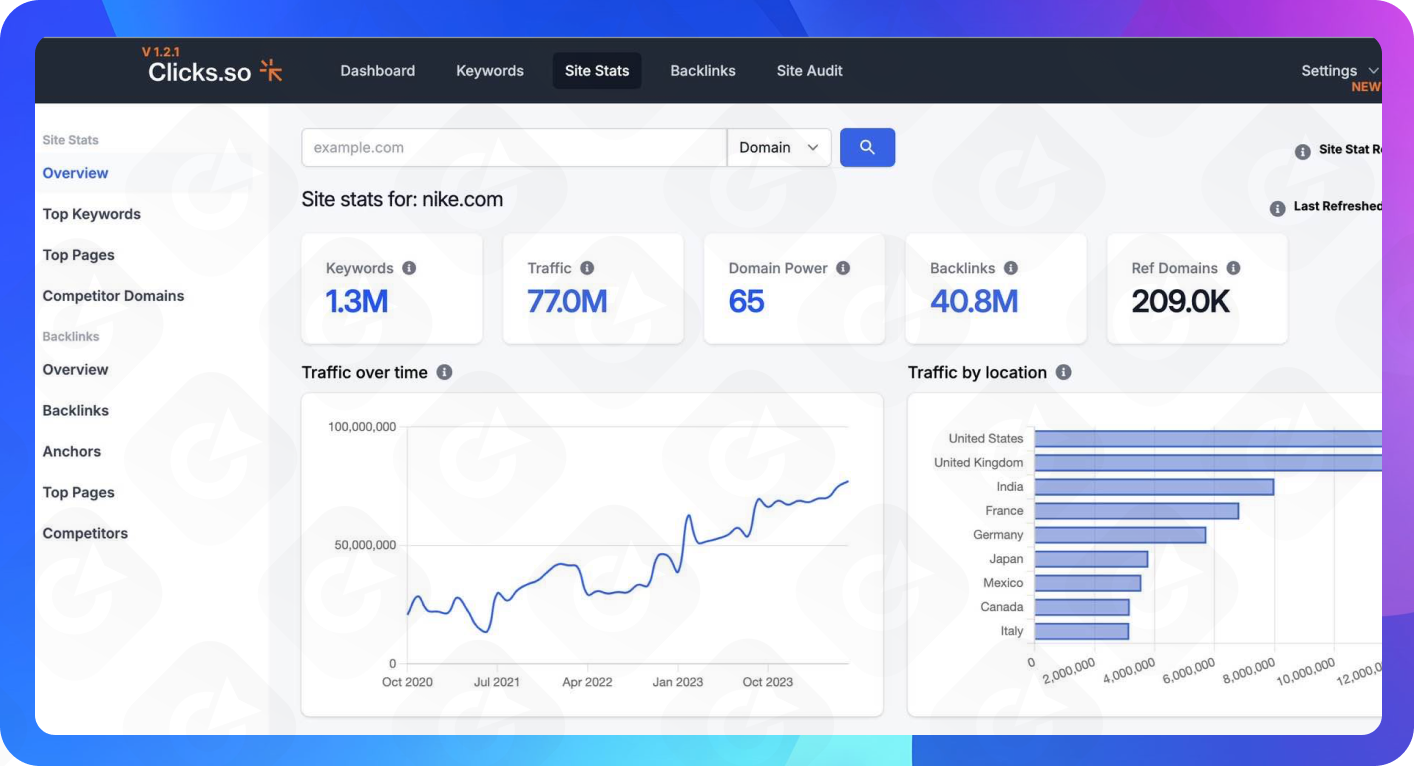Open Competitors in sidebar
The height and width of the screenshot is (766, 1414).
(85, 533)
